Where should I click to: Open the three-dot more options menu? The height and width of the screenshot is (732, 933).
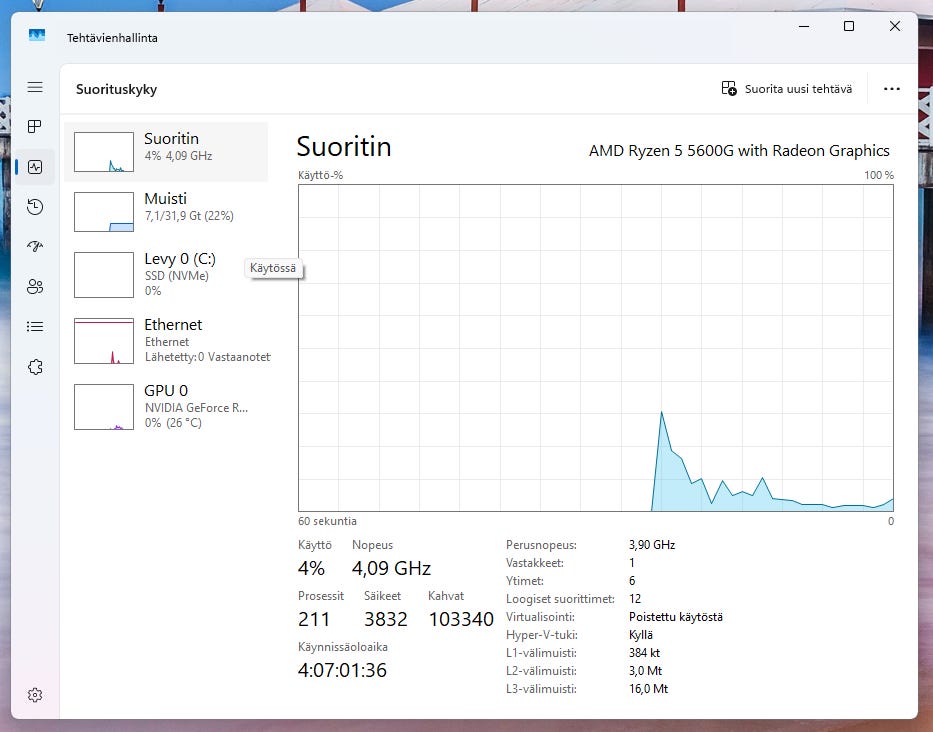[891, 89]
